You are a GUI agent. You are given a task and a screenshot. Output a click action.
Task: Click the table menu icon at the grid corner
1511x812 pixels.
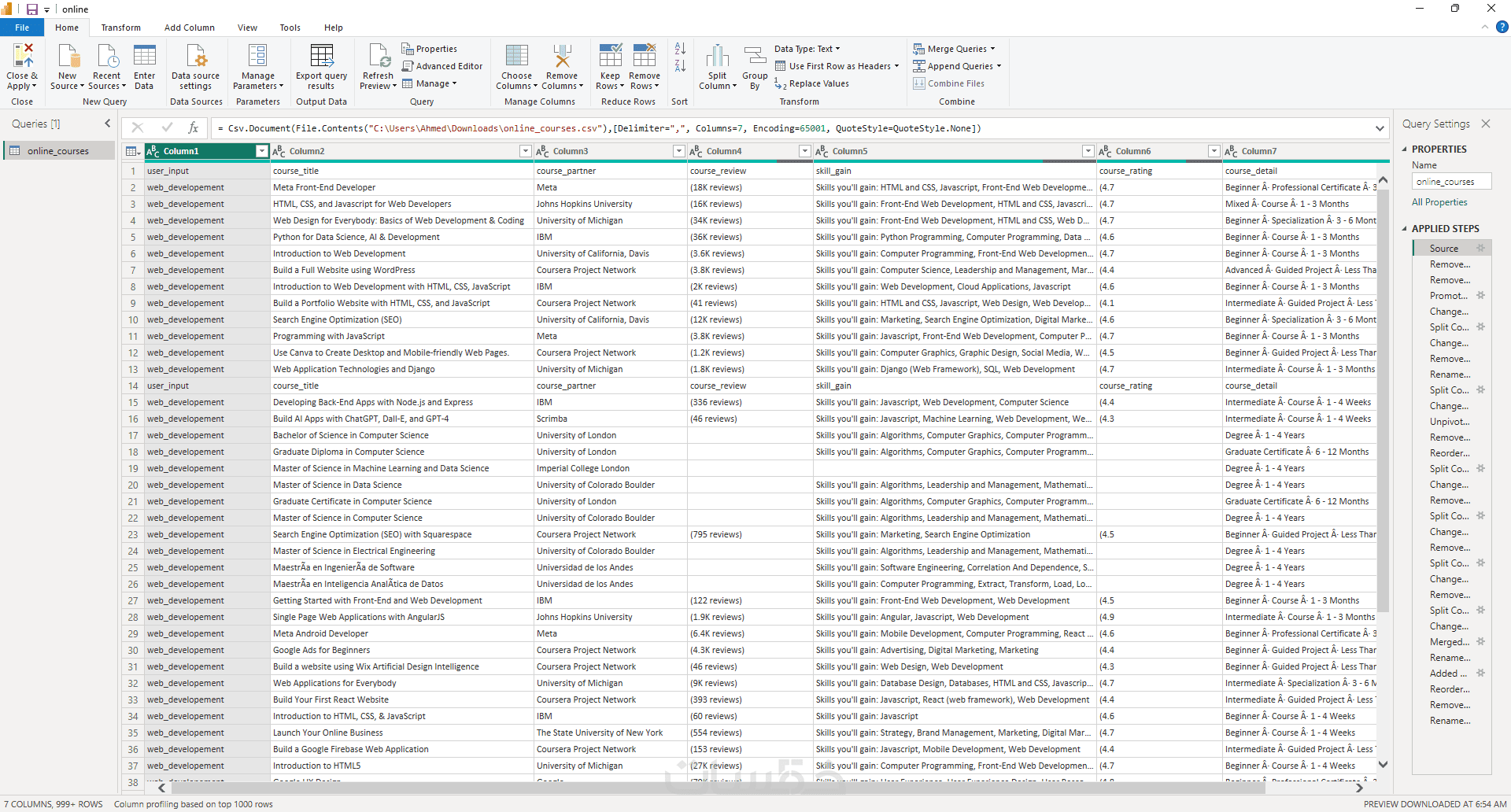pos(132,151)
